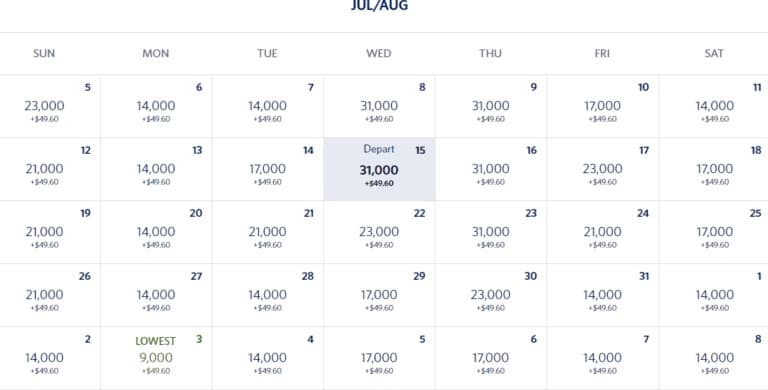
Task: Choose Thursday July 23 fare 31,000
Action: tap(491, 232)
